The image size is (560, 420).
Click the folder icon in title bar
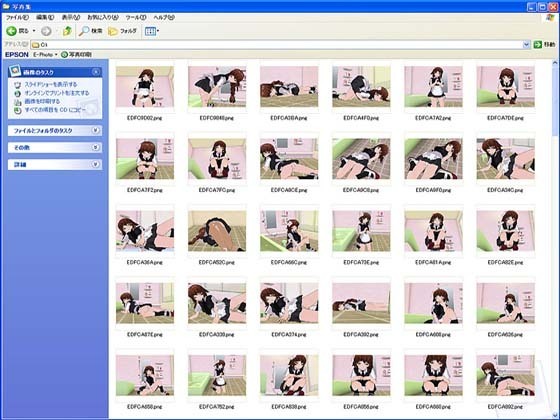[x=6, y=6]
